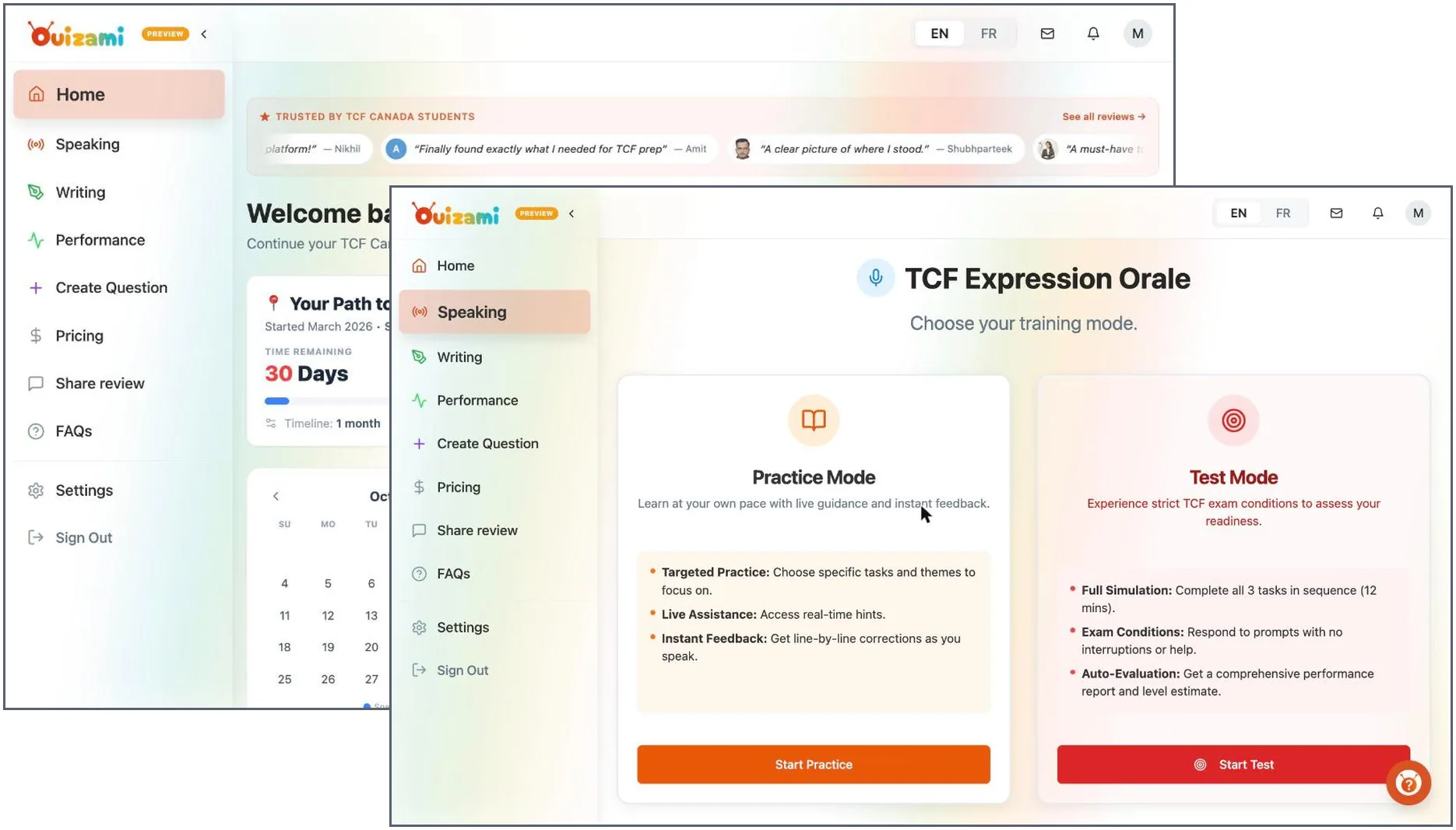Viewport: 1456px width, 830px height.
Task: Select Create Question in the back window sidebar
Action: [119, 287]
